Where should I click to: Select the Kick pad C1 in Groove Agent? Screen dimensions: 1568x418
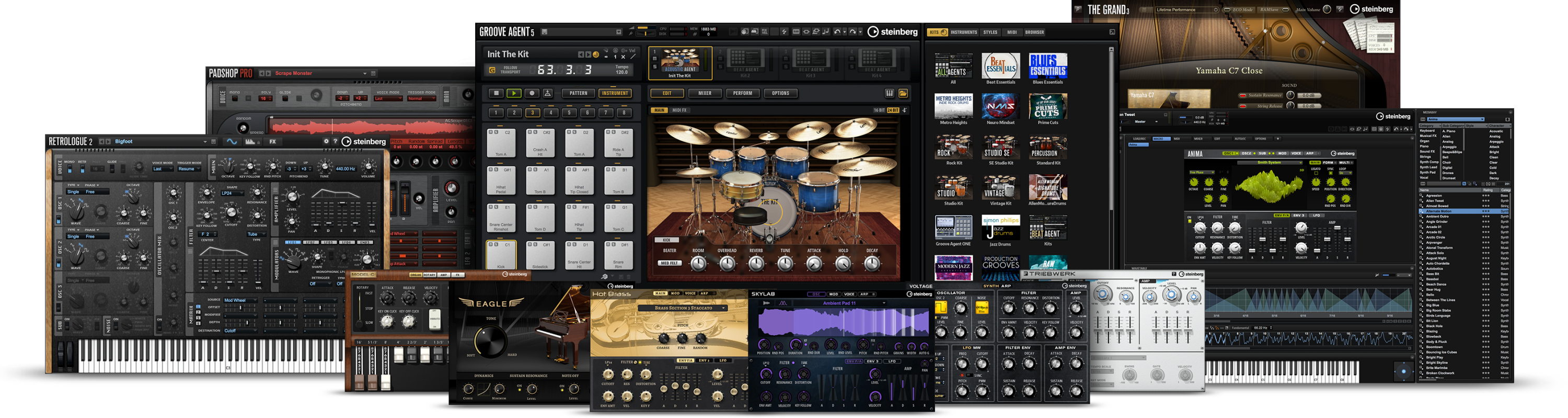(x=501, y=255)
